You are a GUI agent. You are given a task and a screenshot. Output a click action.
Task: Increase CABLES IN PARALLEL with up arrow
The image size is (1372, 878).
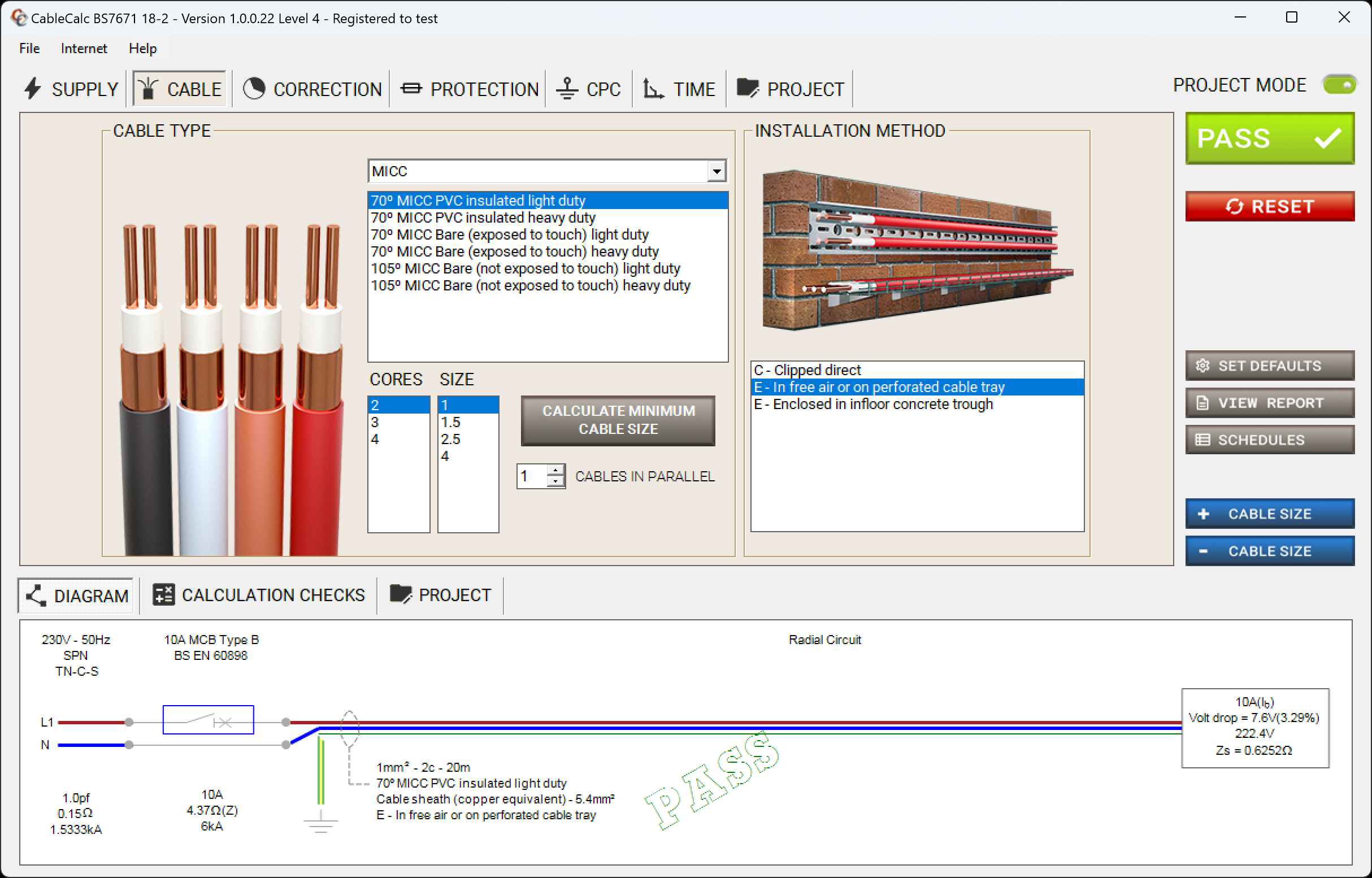pyautogui.click(x=555, y=470)
